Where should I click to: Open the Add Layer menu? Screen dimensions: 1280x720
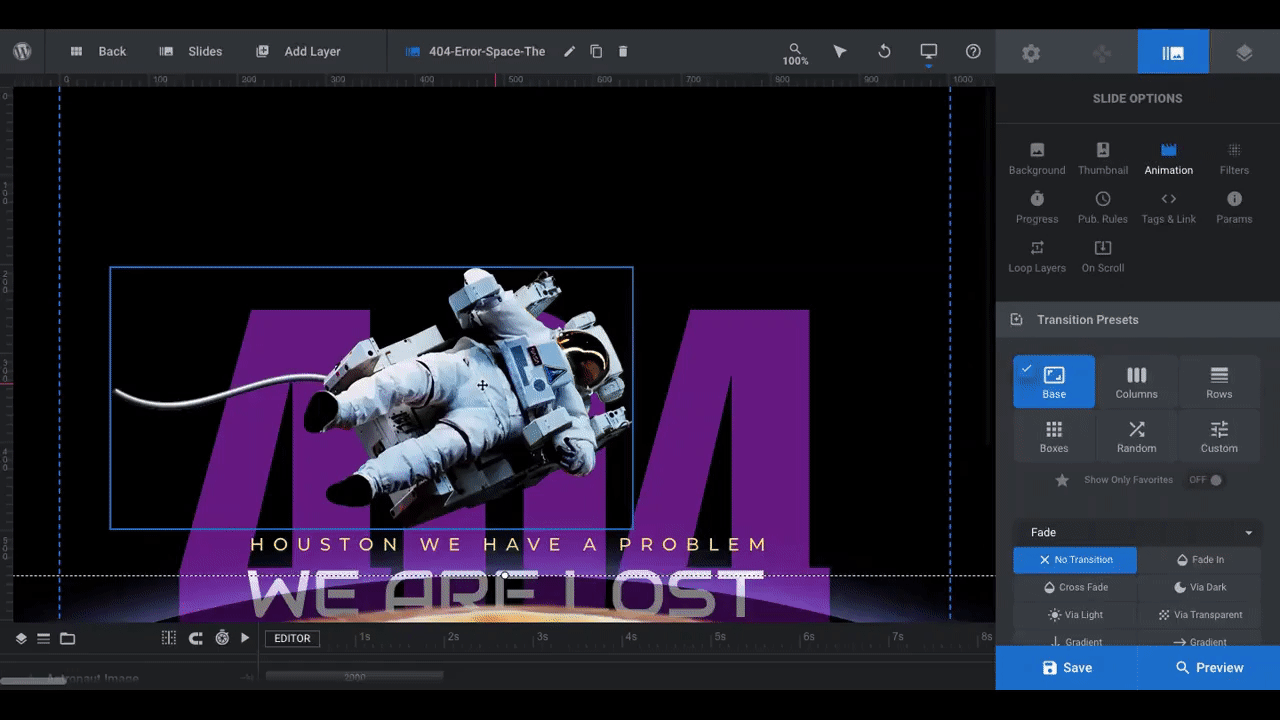(298, 51)
